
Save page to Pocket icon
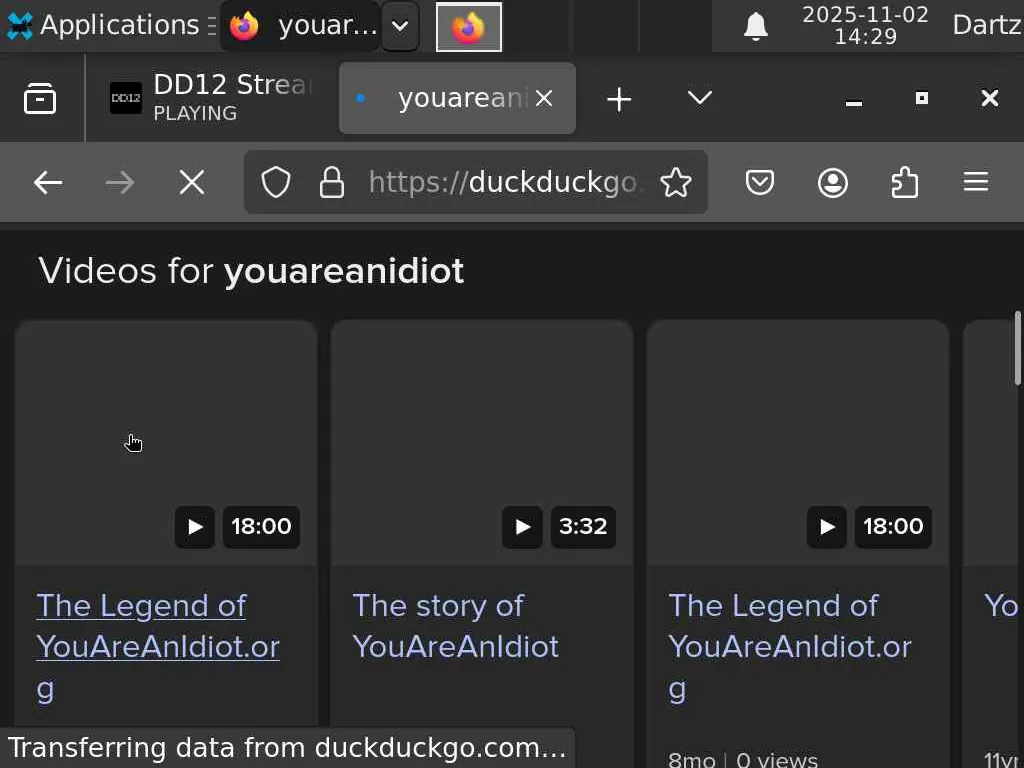[x=760, y=182]
